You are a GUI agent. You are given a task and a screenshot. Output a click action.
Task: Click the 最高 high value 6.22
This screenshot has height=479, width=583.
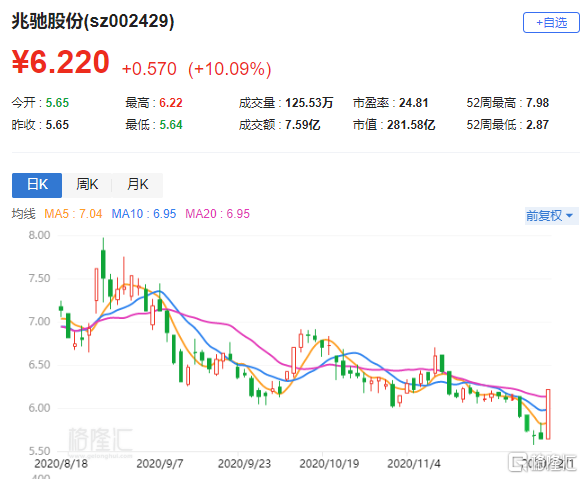[171, 103]
